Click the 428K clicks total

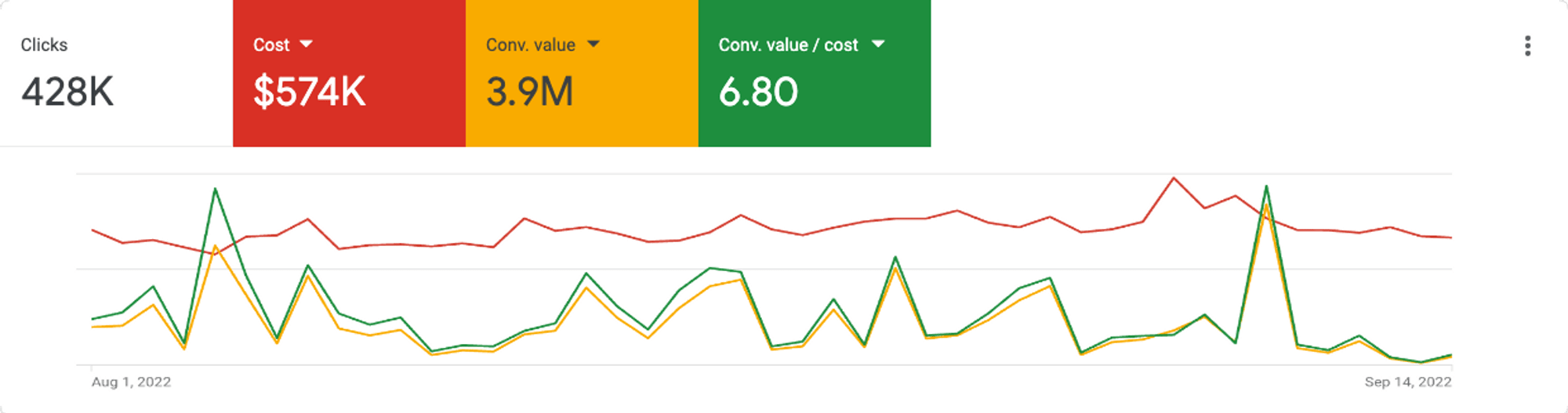click(67, 92)
